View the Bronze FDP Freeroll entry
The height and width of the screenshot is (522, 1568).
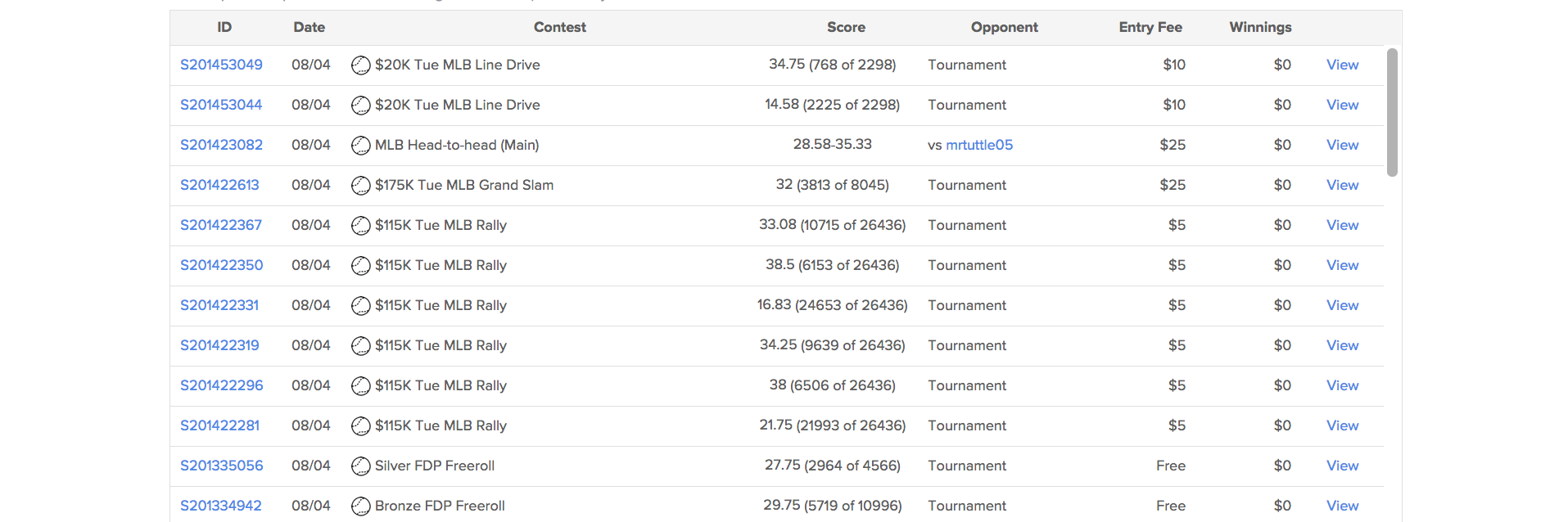[1342, 506]
